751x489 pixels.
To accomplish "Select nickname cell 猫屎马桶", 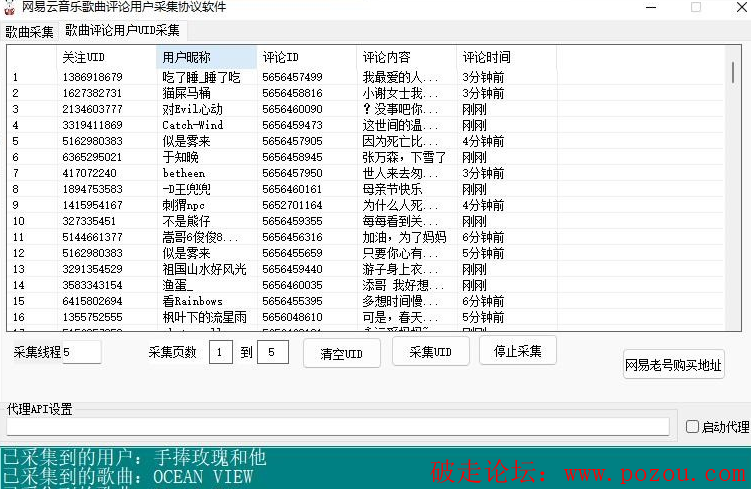I will tap(187, 93).
